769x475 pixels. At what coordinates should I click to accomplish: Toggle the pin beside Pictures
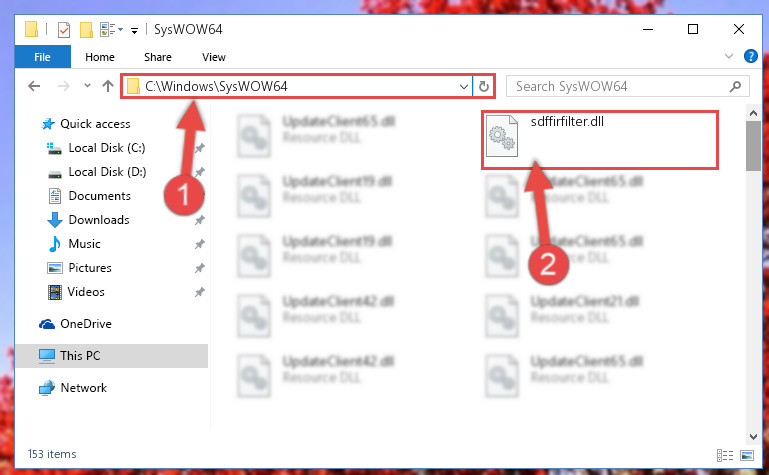[200, 268]
